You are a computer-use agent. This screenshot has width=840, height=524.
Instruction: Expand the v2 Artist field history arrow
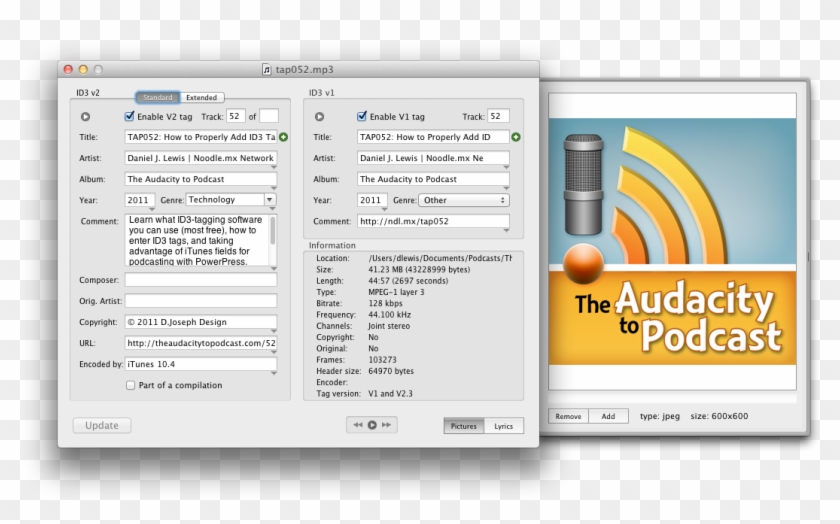point(274,167)
